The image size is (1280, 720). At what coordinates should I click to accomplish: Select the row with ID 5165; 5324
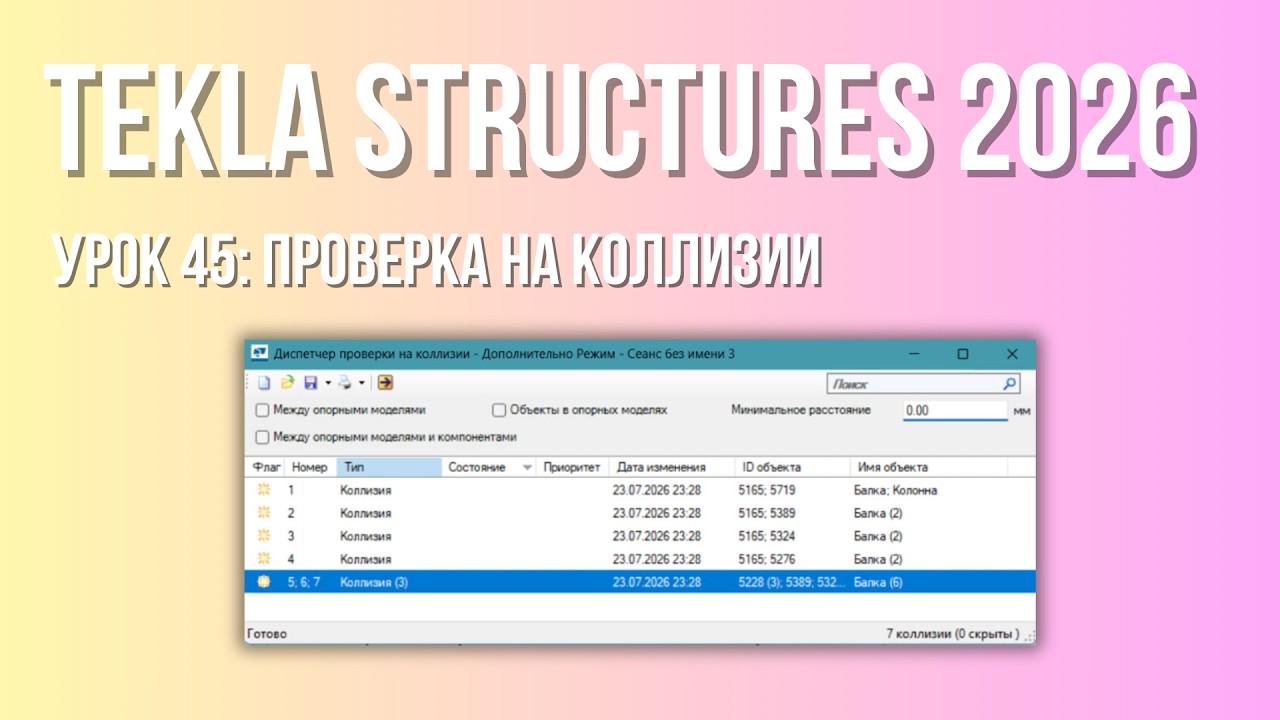[x=640, y=536]
